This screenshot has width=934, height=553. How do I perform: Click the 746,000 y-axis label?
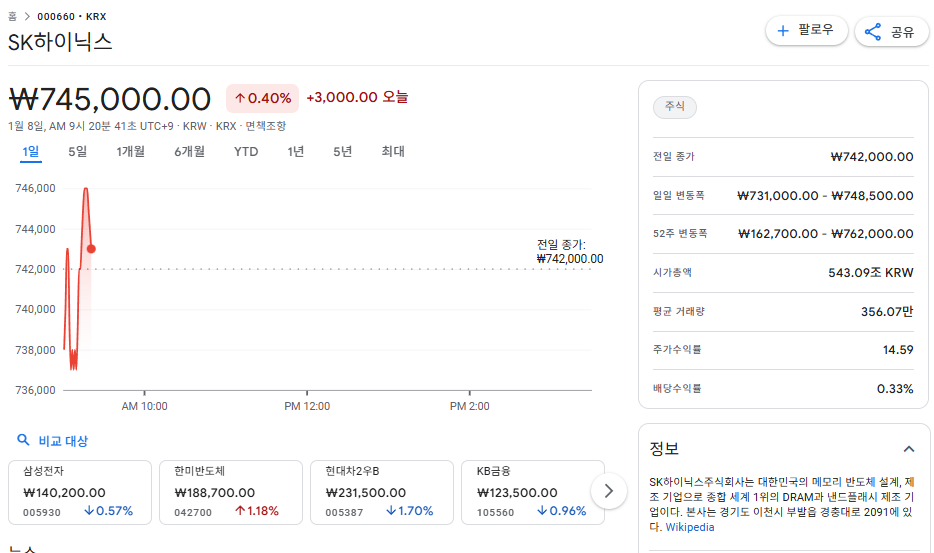pyautogui.click(x=35, y=188)
